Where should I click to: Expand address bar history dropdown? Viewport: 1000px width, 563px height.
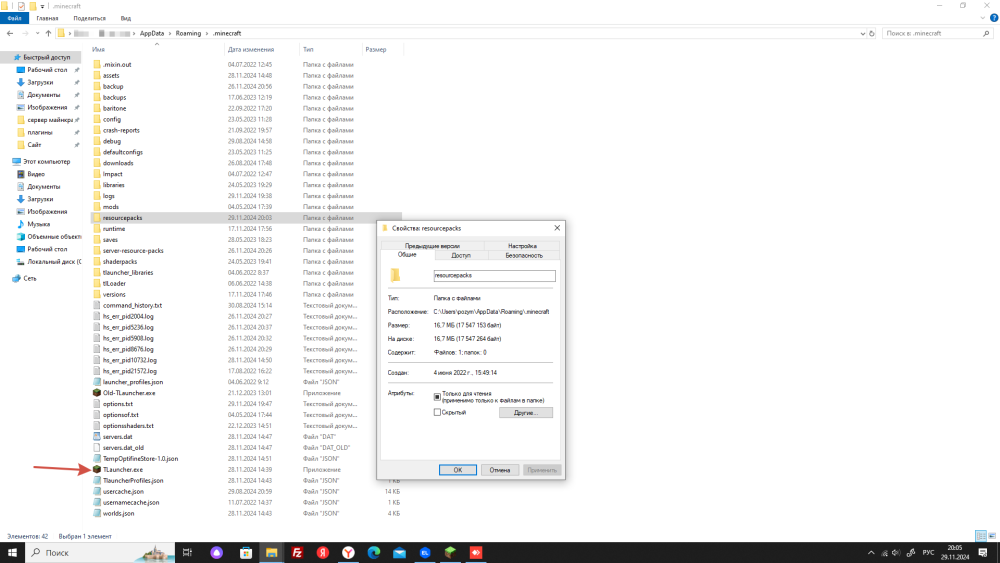click(862, 33)
